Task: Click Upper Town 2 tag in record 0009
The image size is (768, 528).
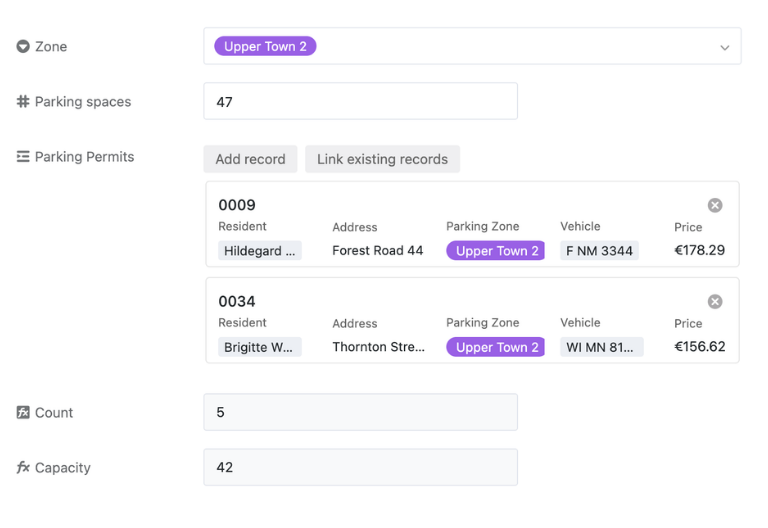Action: click(495, 251)
